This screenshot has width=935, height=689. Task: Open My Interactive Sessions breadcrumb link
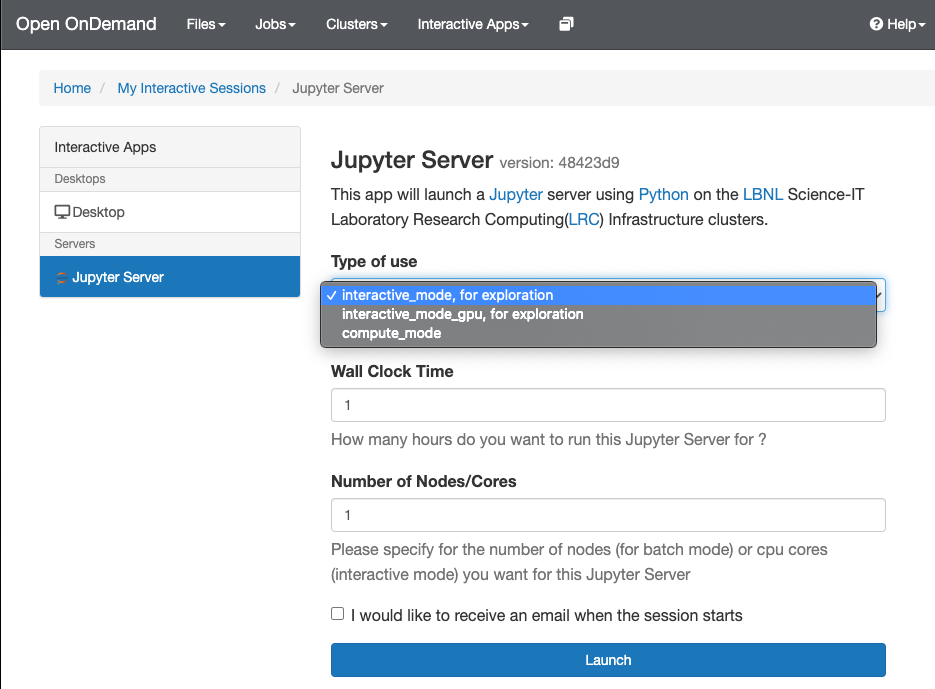coord(191,88)
